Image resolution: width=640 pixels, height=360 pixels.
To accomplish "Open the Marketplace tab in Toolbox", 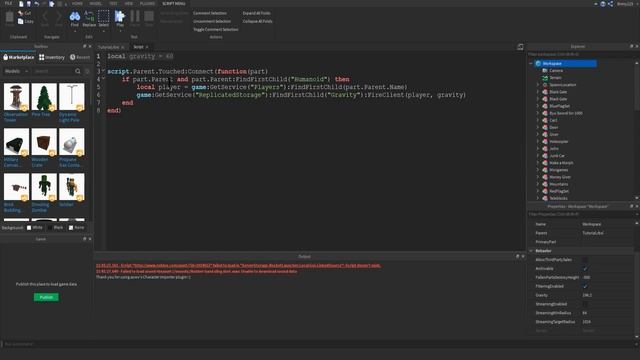I will click(x=19, y=57).
